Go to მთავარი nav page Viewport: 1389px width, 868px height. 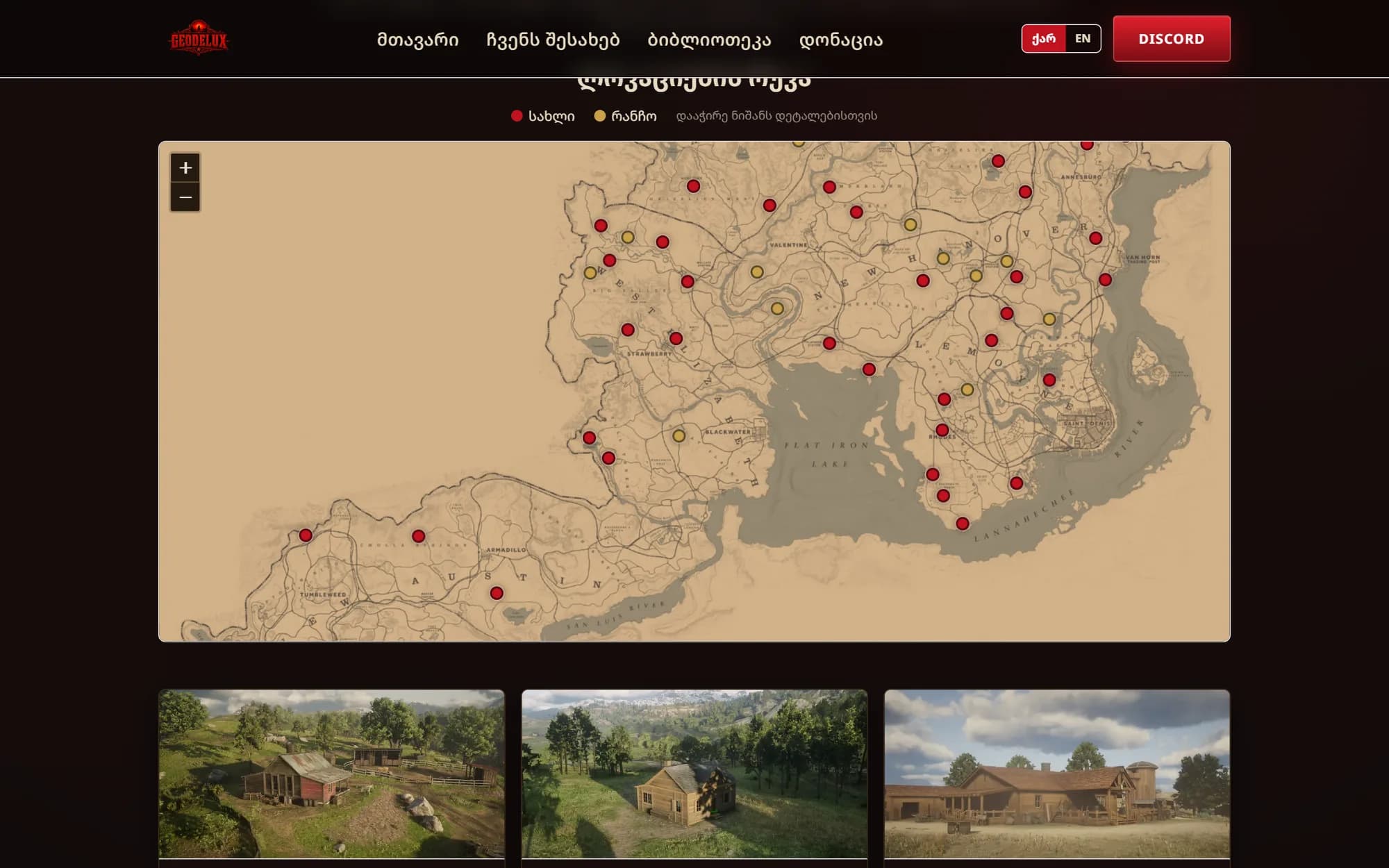(x=418, y=40)
